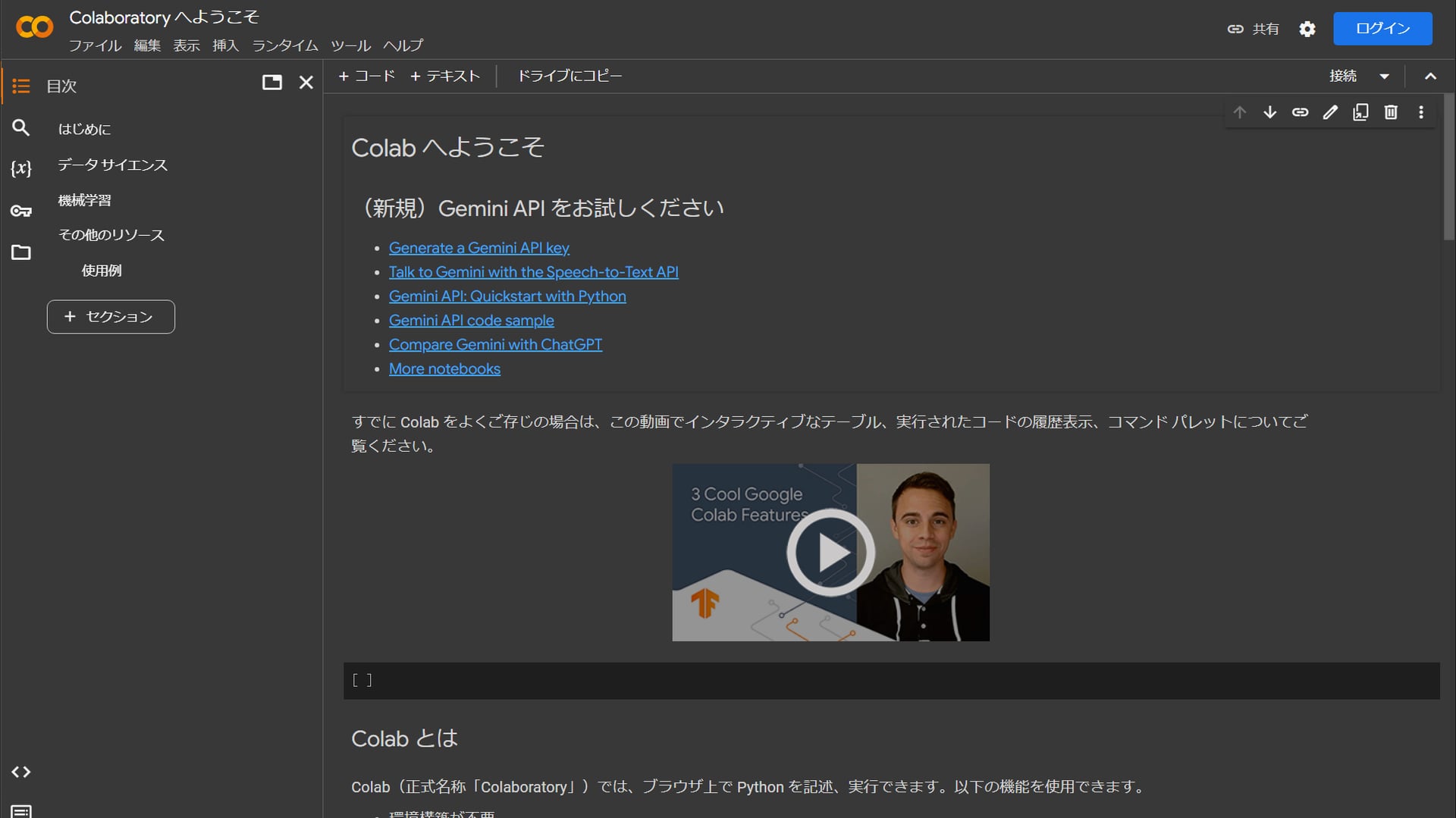This screenshot has width=1456, height=818.
Task: Click the notebook title Colaboratory へようこそ
Action: 164,17
